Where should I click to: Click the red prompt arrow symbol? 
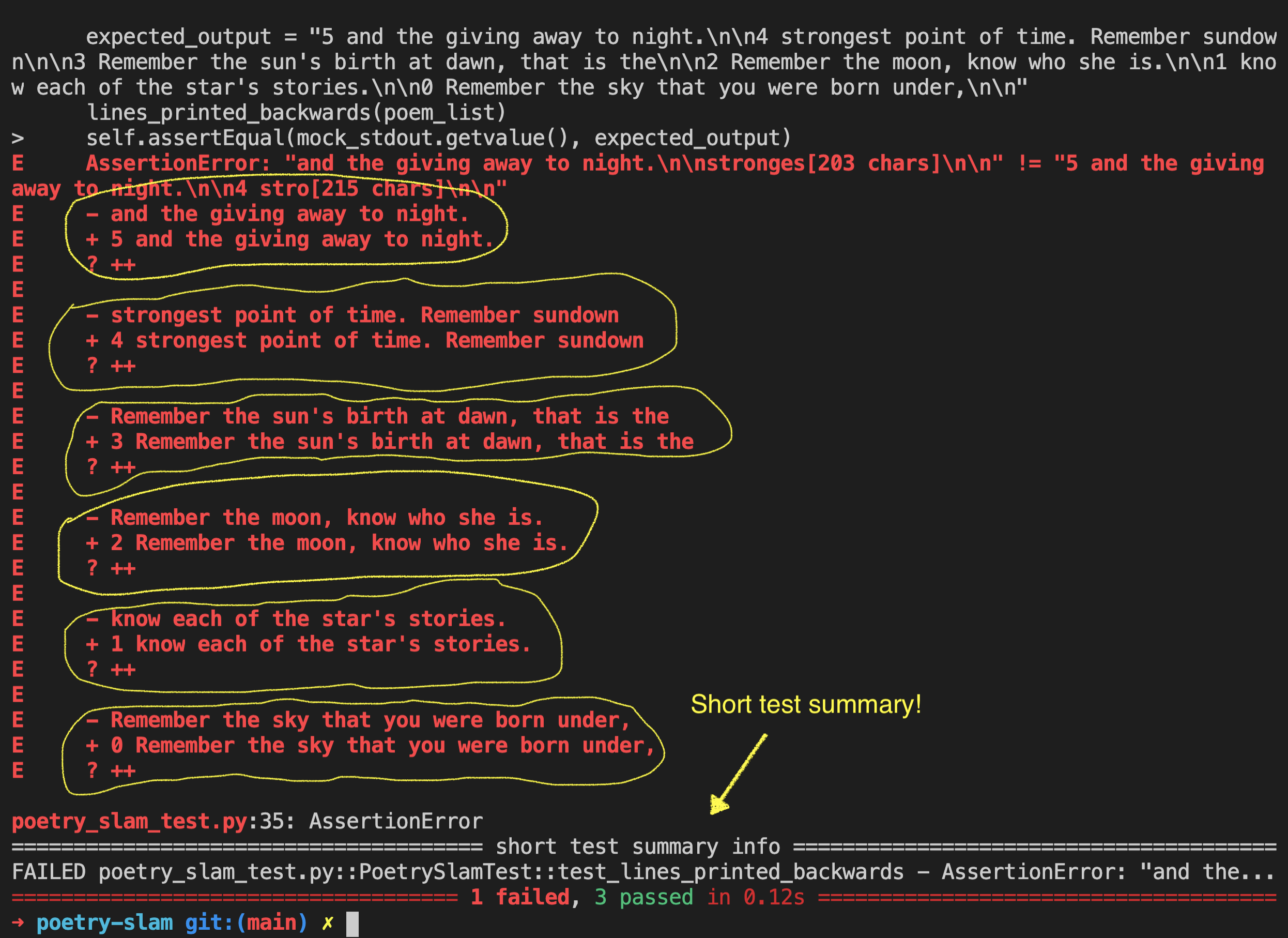[18, 922]
